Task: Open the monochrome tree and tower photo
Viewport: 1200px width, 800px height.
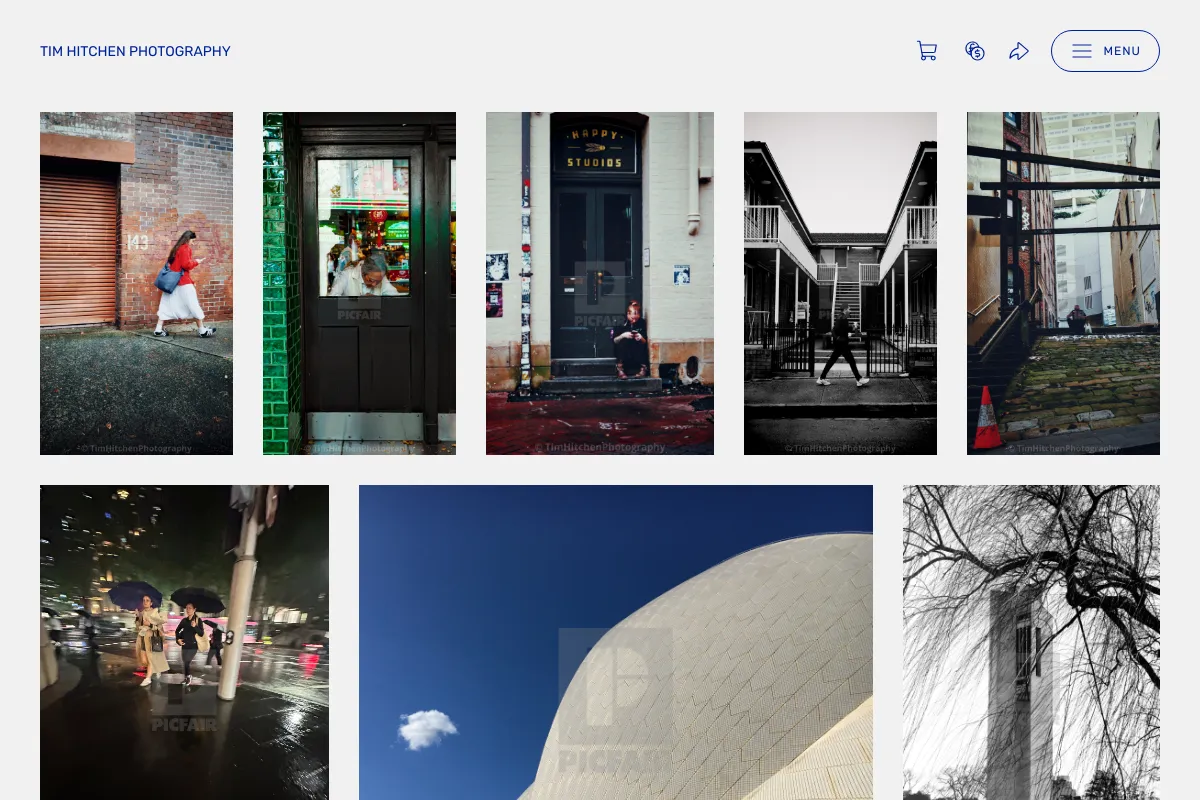Action: click(1031, 642)
